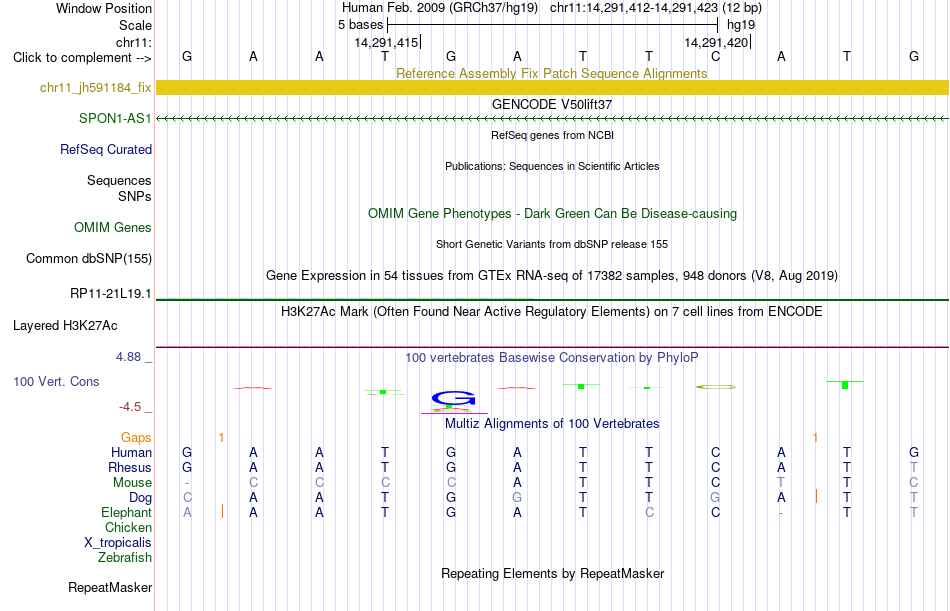Select the 'Elephant' species label
The width and height of the screenshot is (950, 611).
point(127,513)
